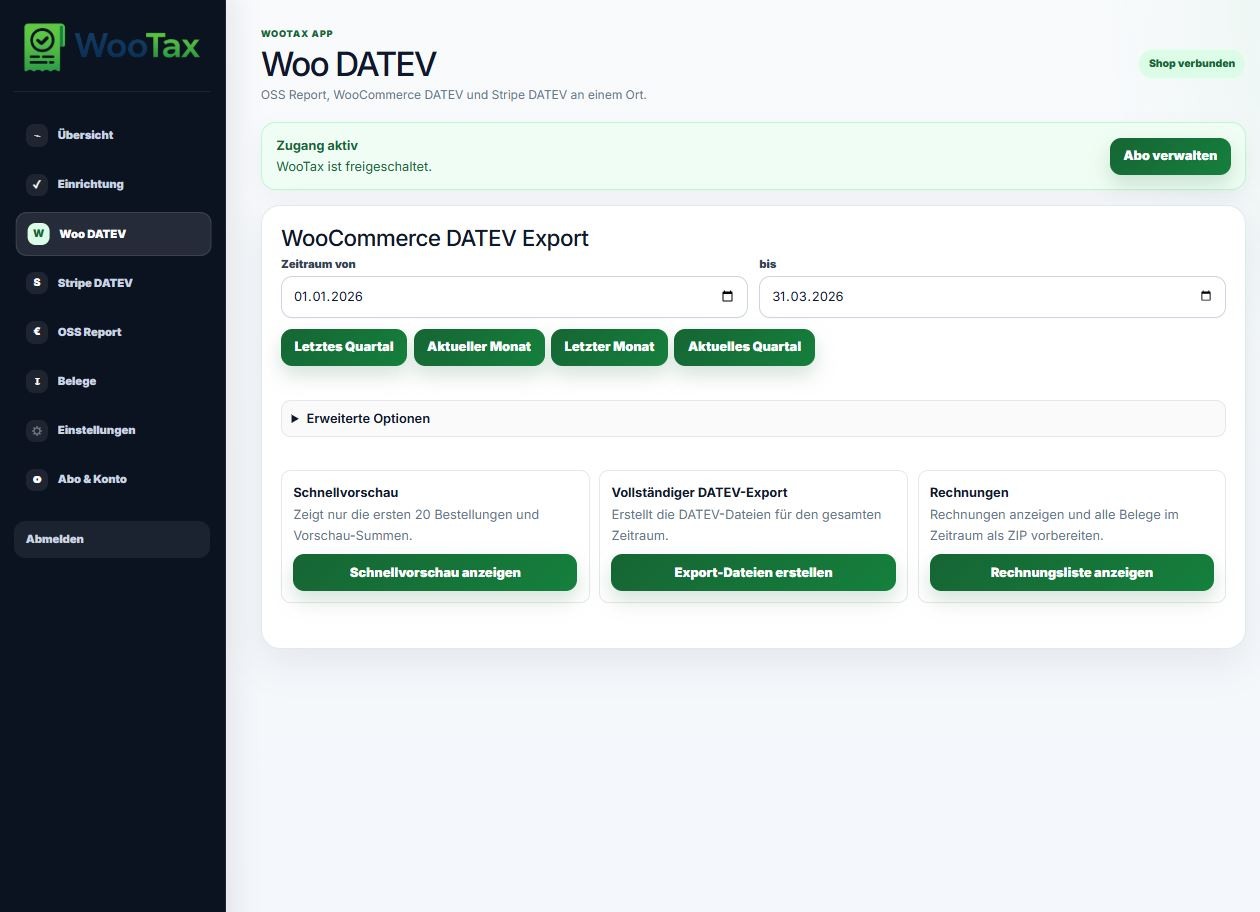Click the Woo DATEV 'W' icon
The height and width of the screenshot is (912, 1260).
click(38, 234)
